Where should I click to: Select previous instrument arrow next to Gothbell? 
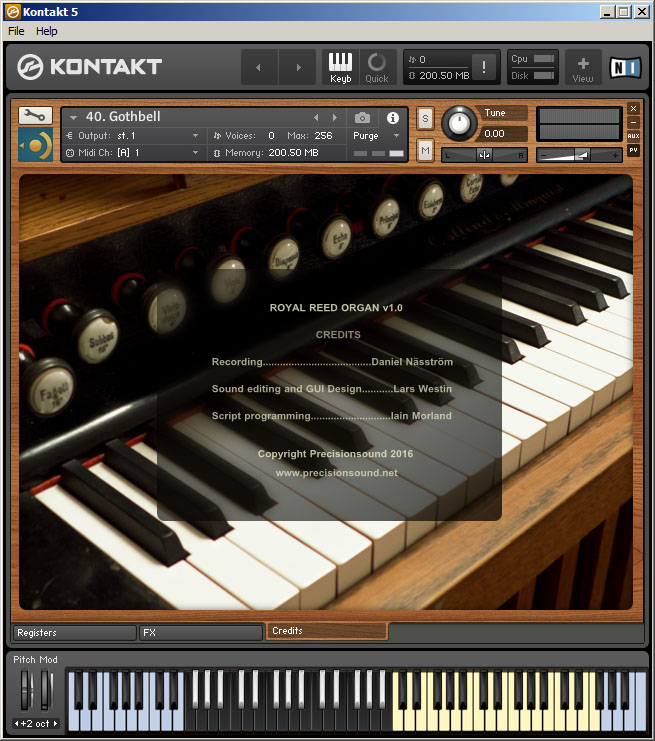tap(316, 117)
